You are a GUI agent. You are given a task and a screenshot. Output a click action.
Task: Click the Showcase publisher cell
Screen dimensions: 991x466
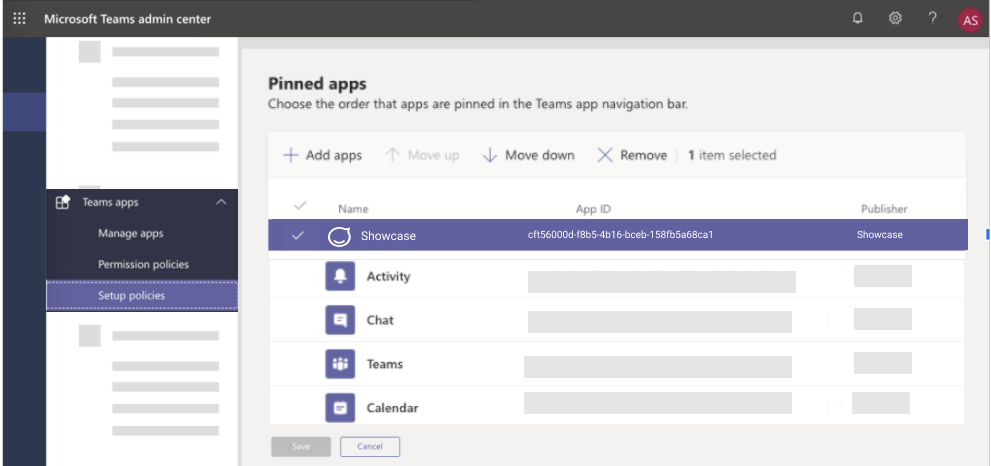click(x=880, y=235)
